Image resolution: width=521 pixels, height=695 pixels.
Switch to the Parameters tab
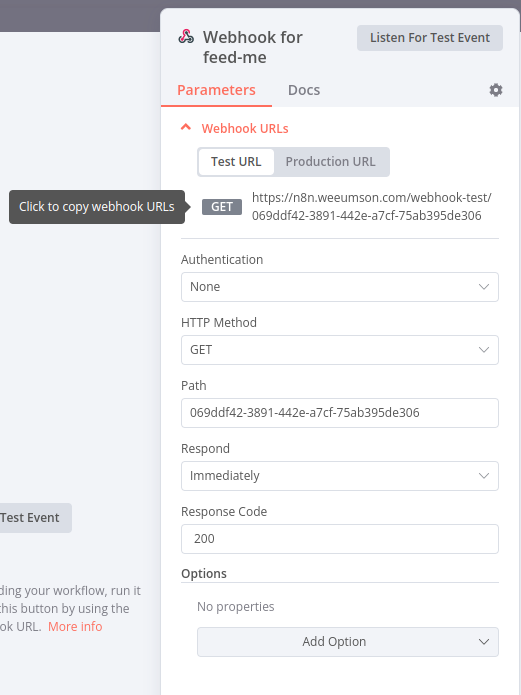tap(216, 90)
